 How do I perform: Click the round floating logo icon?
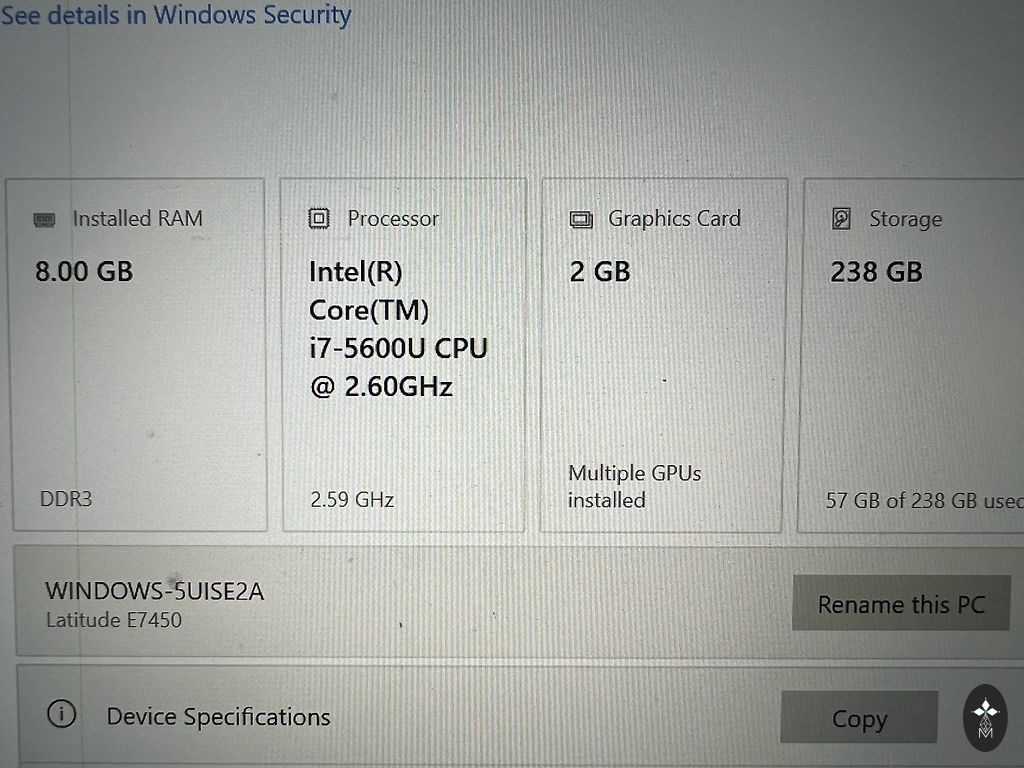click(x=986, y=717)
